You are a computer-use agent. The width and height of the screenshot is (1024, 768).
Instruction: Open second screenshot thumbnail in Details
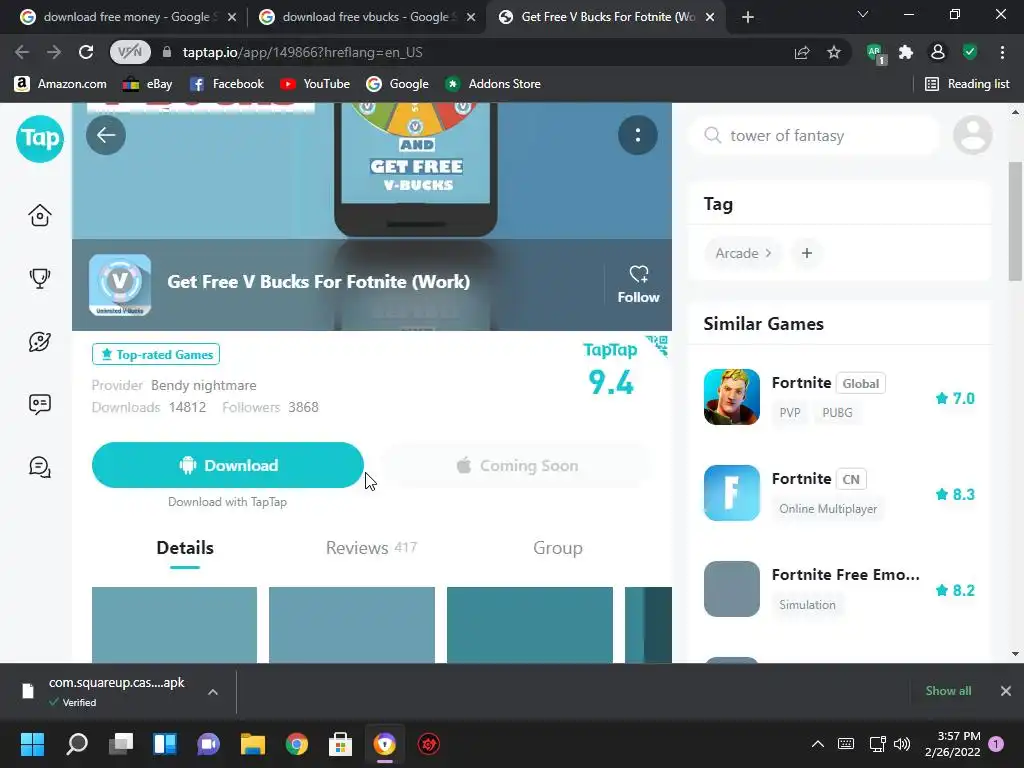pos(352,625)
